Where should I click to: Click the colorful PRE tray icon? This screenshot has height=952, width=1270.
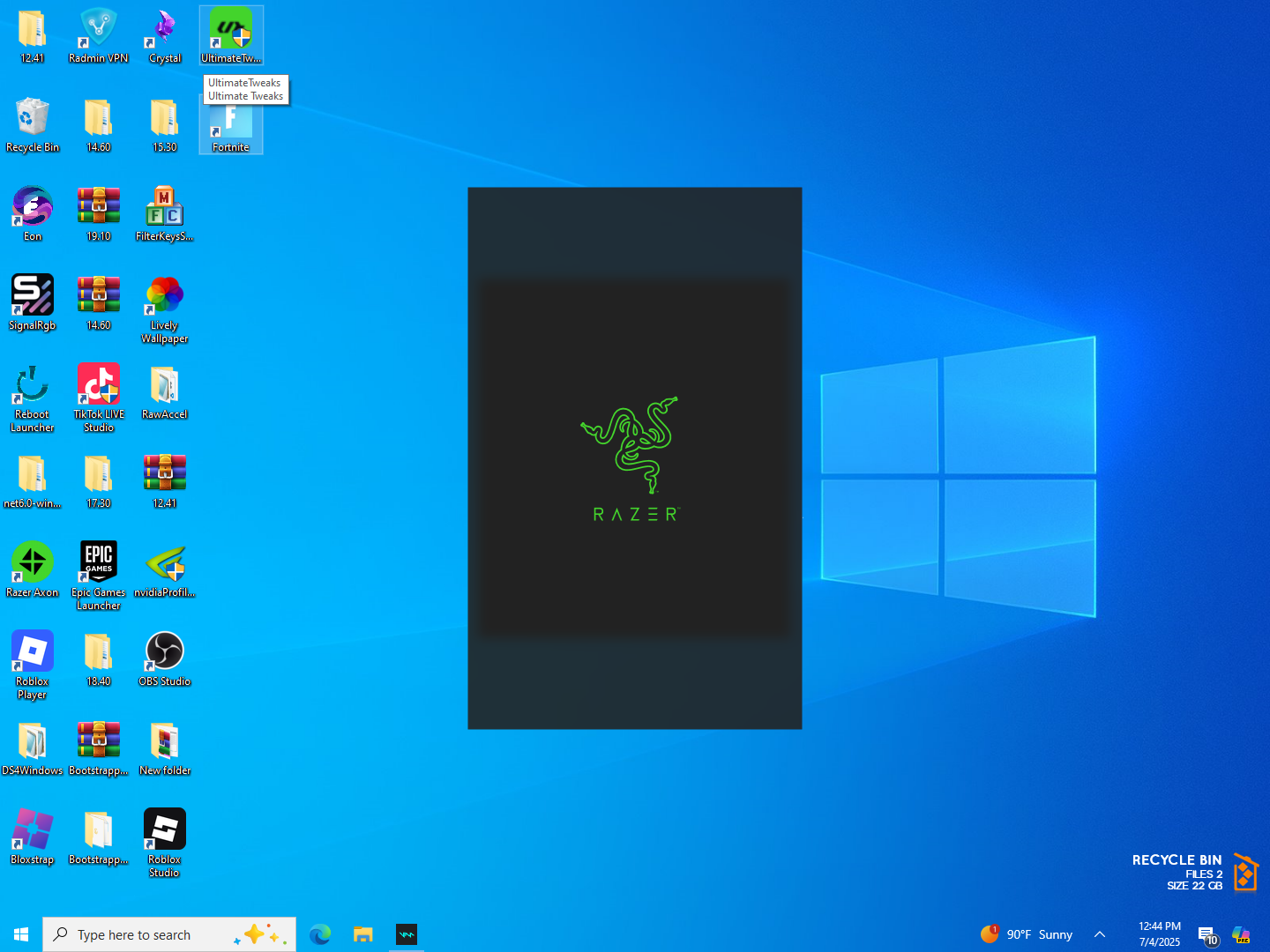pyautogui.click(x=1242, y=934)
